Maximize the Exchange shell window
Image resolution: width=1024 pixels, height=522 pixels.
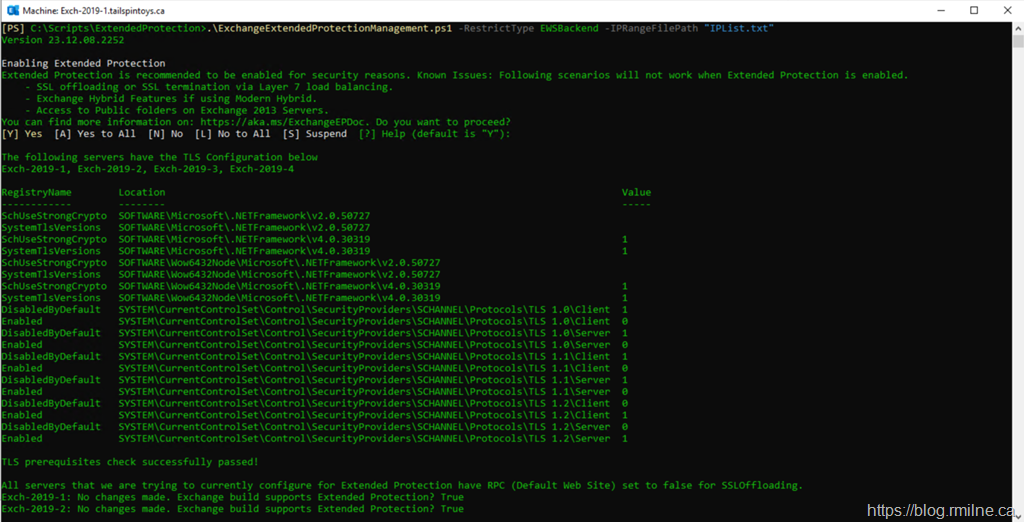click(973, 10)
